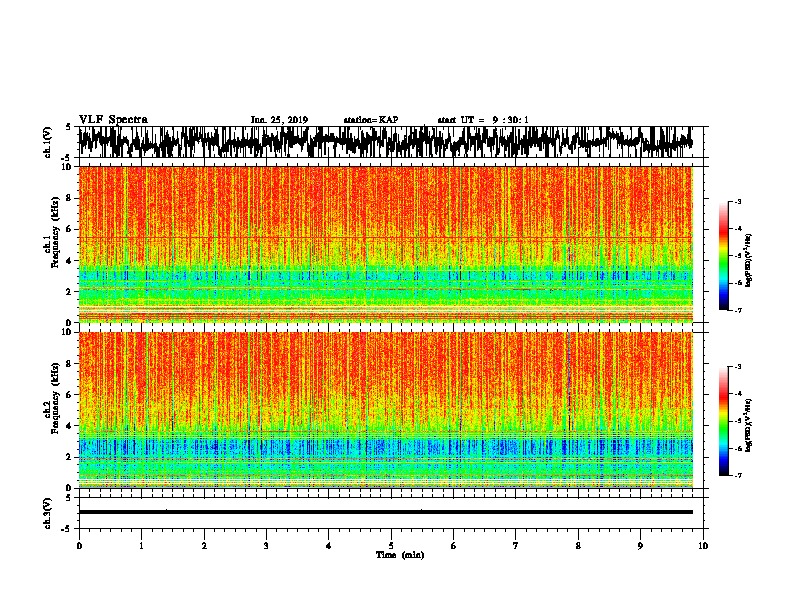Click time axis tick label "4"
Screen dimensions: 792x612
tap(328, 546)
